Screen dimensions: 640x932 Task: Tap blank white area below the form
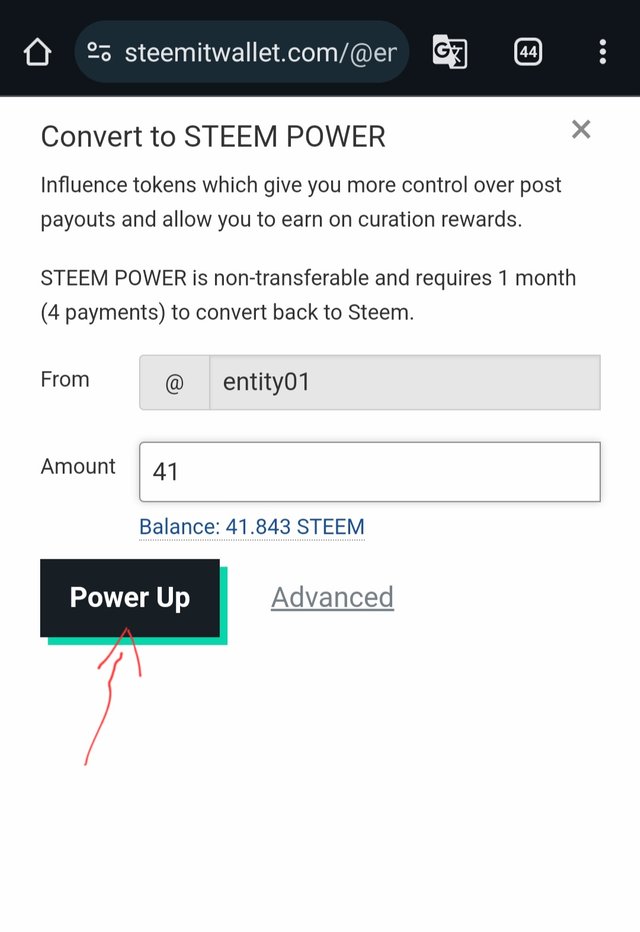pyautogui.click(x=400, y=800)
